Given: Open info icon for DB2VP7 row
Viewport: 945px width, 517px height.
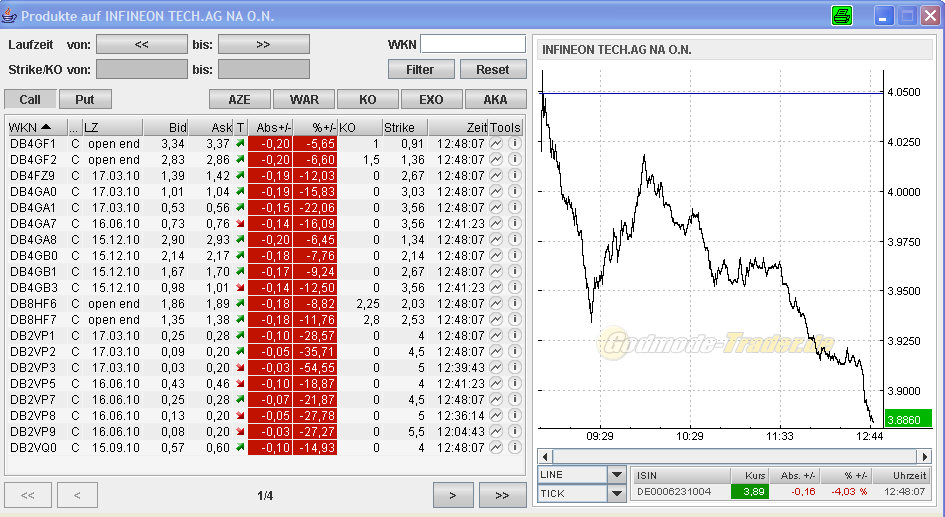Looking at the screenshot, I should pyautogui.click(x=515, y=399).
